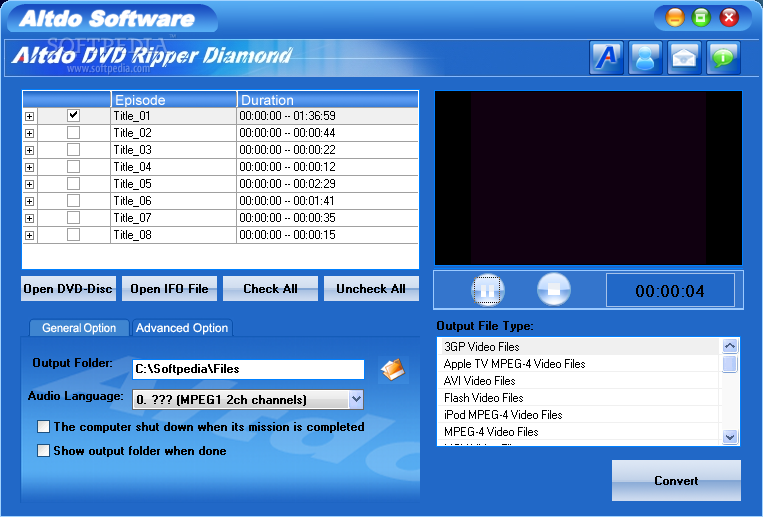Image resolution: width=763 pixels, height=517 pixels.
Task: Click the Episode column header
Action: coord(174,99)
